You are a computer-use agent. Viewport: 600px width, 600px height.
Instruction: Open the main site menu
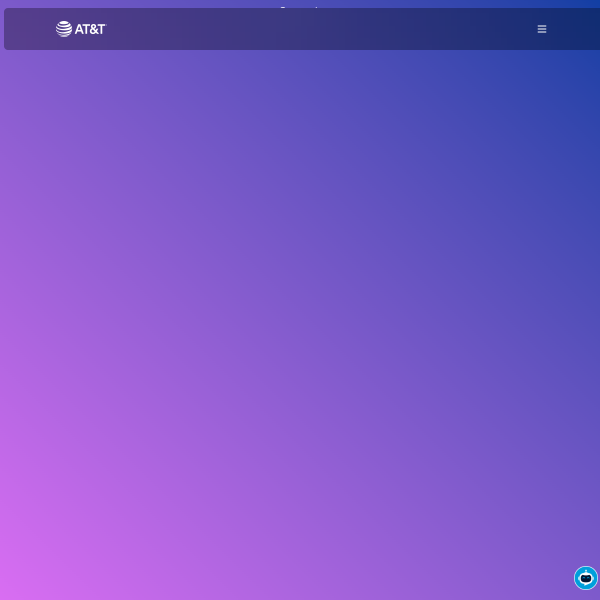pyautogui.click(x=542, y=29)
